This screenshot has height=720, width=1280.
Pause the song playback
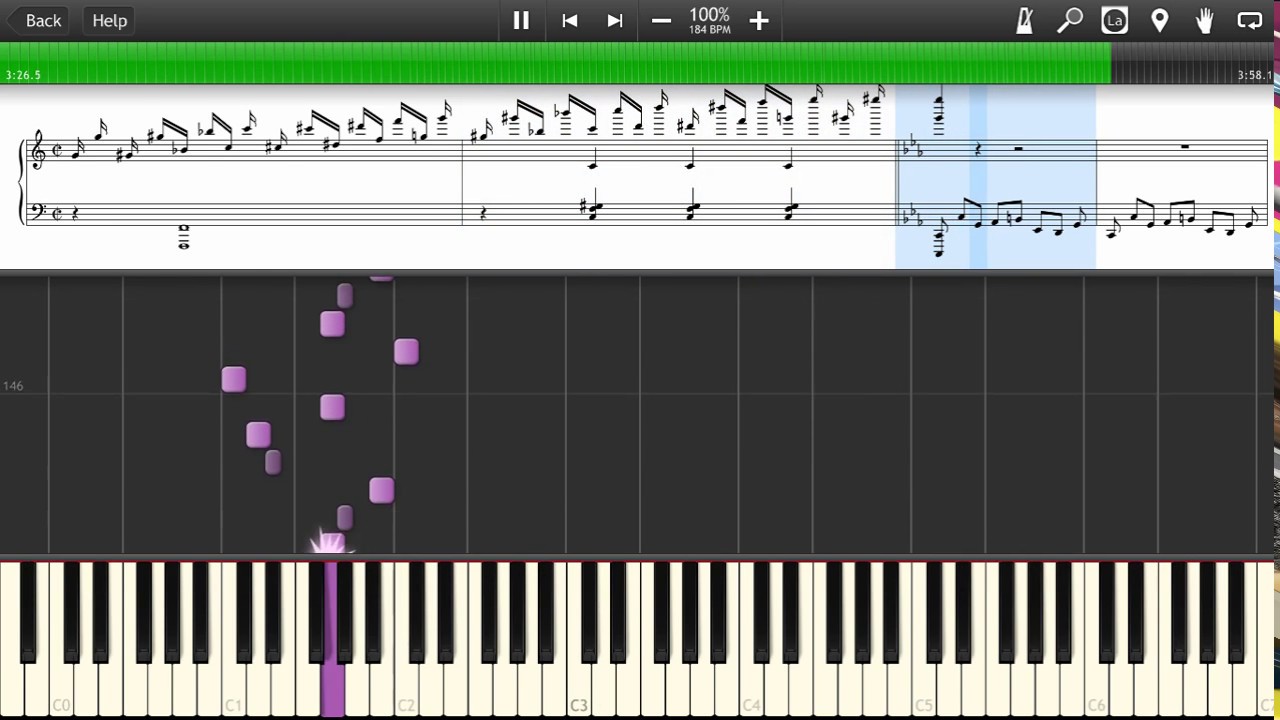521,20
